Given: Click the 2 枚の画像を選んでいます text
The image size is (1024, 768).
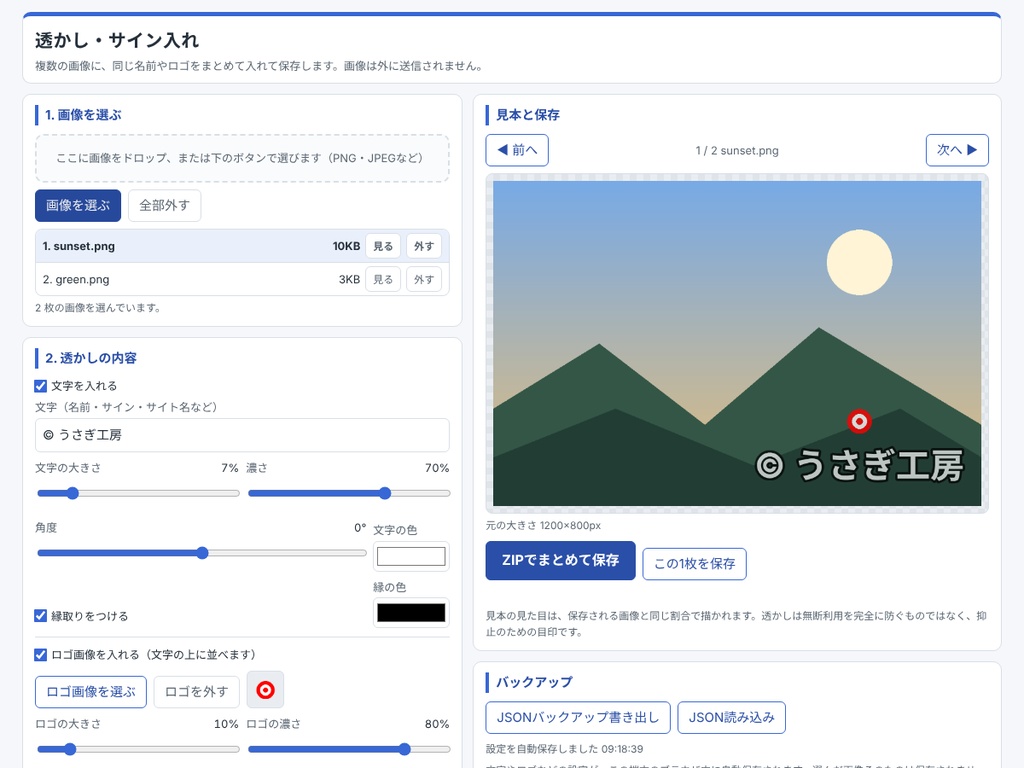Looking at the screenshot, I should pos(98,308).
